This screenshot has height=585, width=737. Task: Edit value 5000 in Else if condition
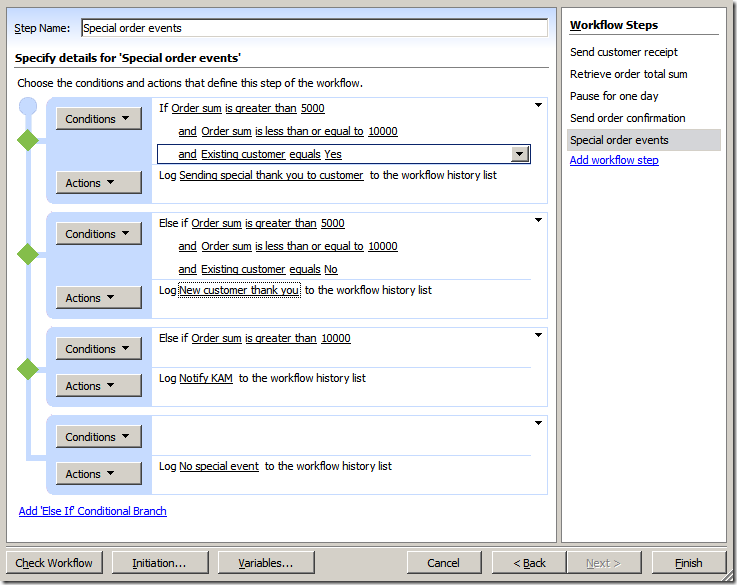click(333, 223)
